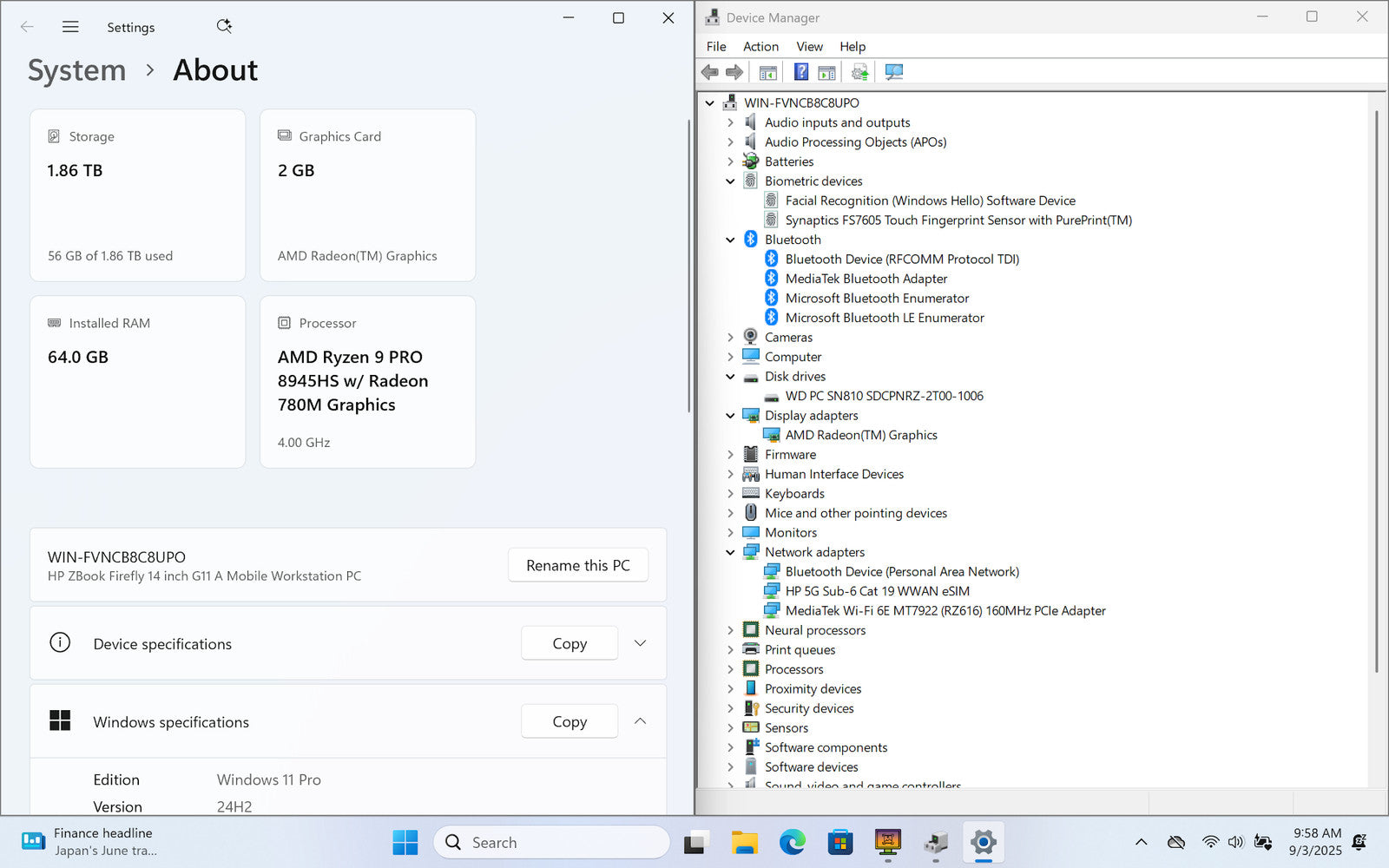This screenshot has width=1389, height=868.
Task: Select Facial Recognition (Windows Hello) Software Device
Action: [x=931, y=201]
